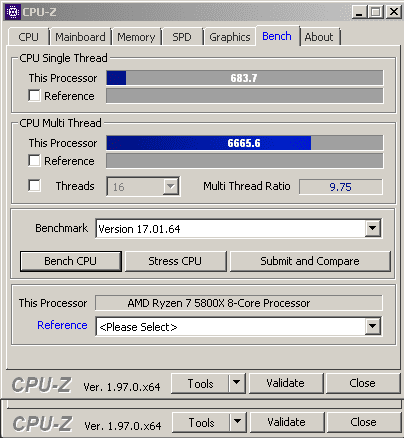Click the upper Close button
The height and width of the screenshot is (438, 404).
363,383
